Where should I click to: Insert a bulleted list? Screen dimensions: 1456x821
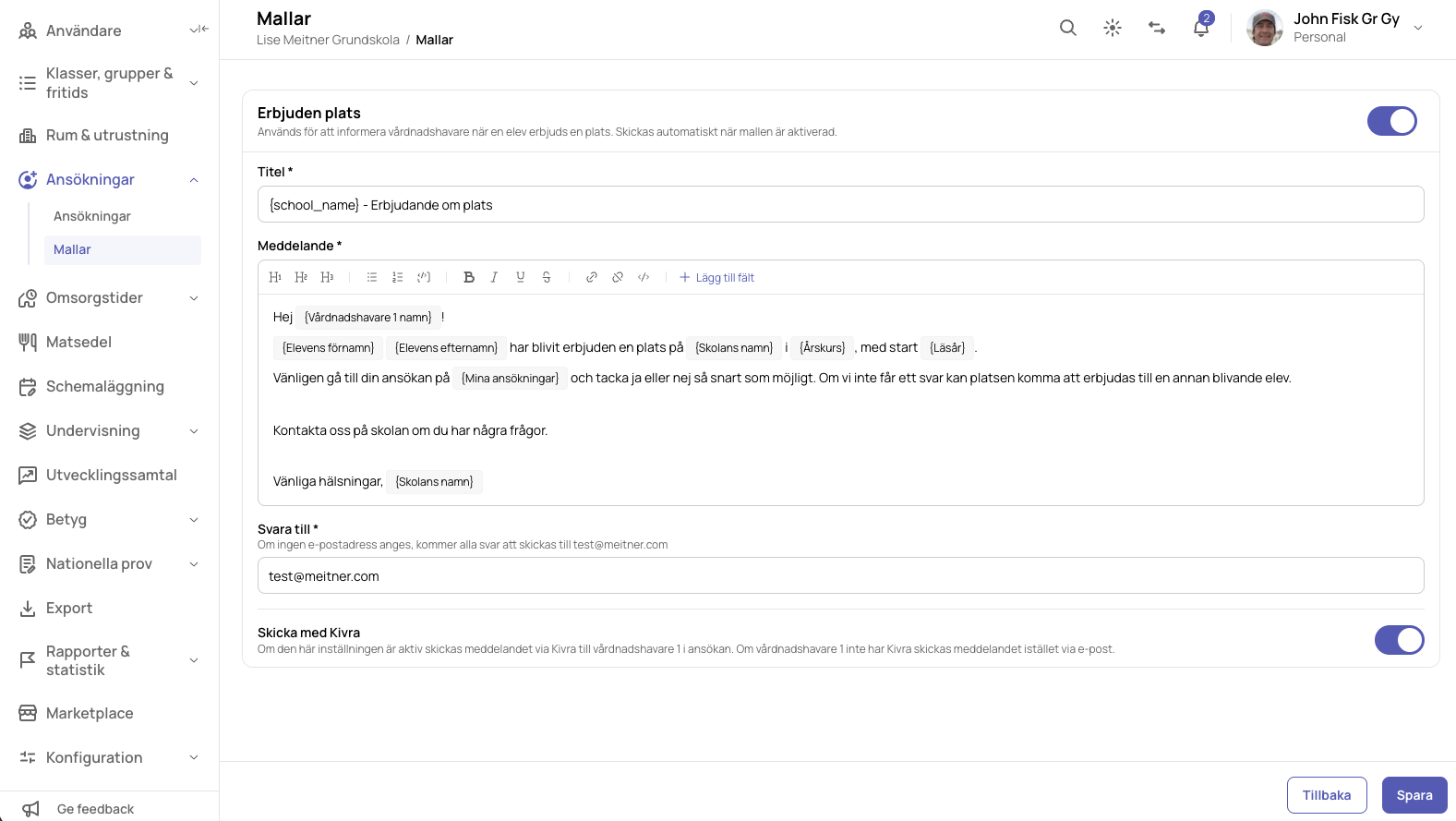(x=372, y=277)
